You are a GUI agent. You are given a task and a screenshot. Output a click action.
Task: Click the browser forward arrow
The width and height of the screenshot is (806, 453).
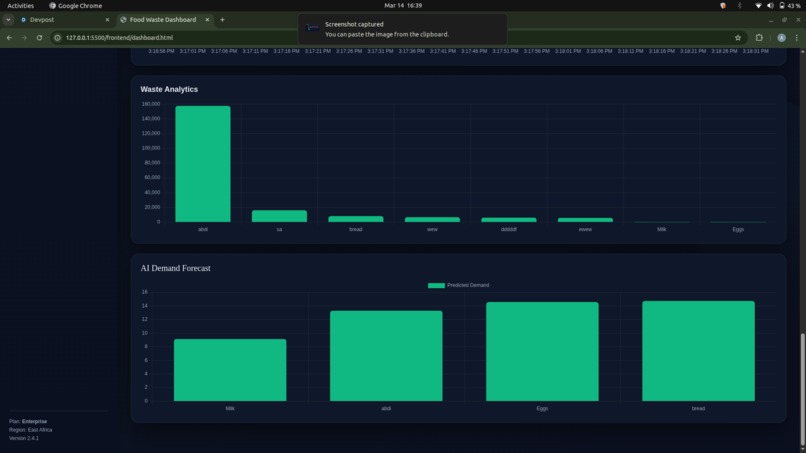click(24, 38)
